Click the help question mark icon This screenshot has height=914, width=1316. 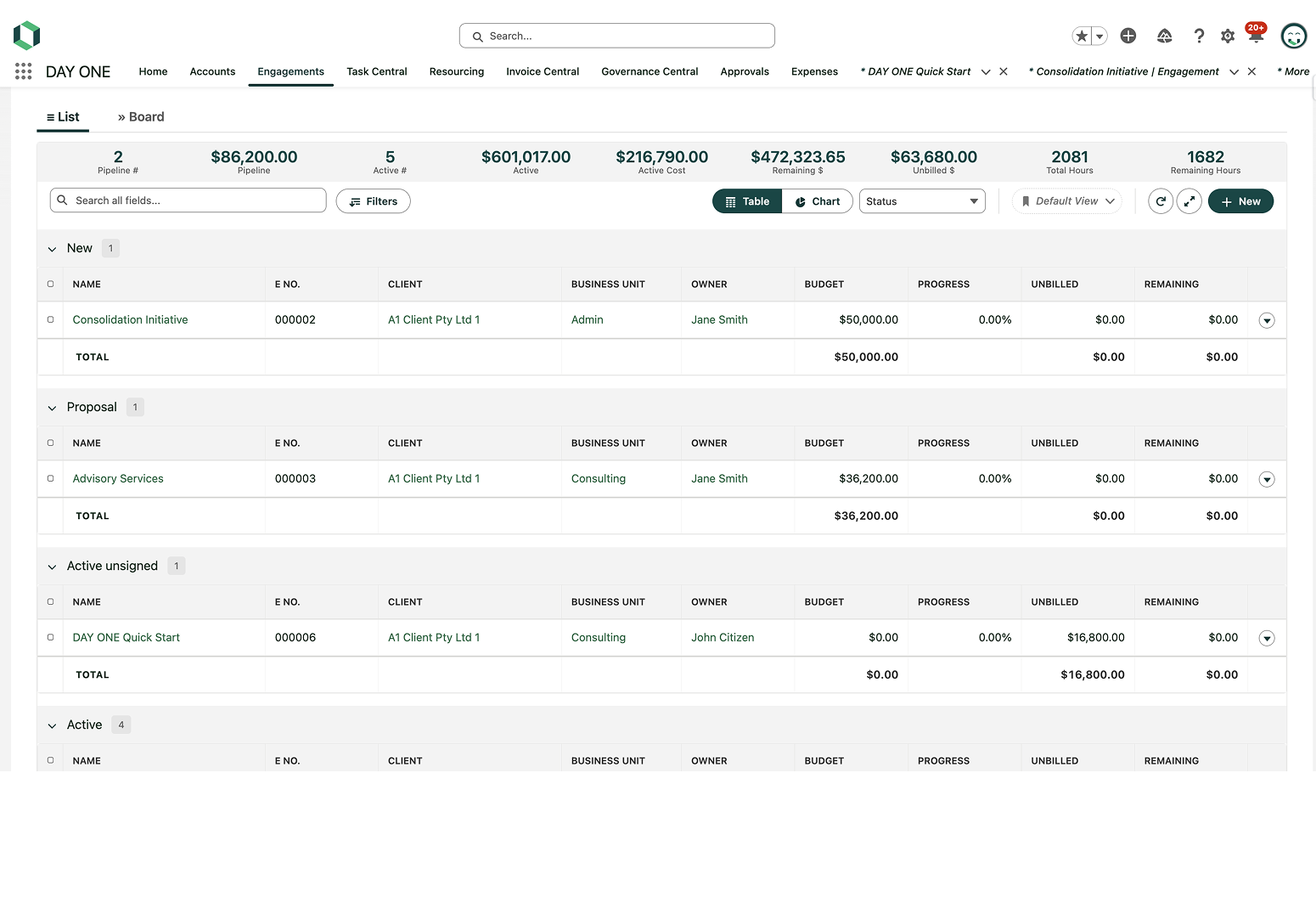coord(1198,36)
